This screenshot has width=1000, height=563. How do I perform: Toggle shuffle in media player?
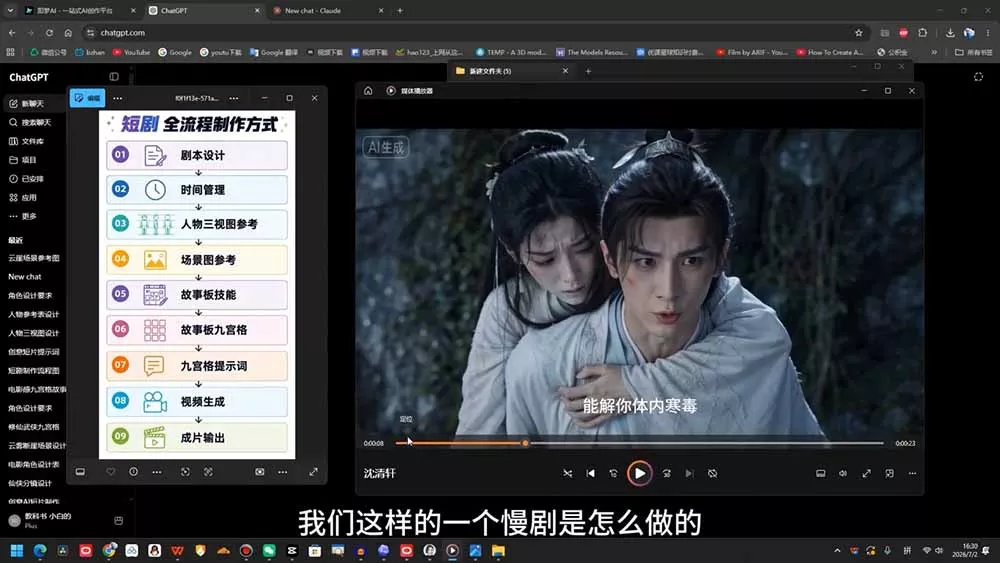pos(568,474)
